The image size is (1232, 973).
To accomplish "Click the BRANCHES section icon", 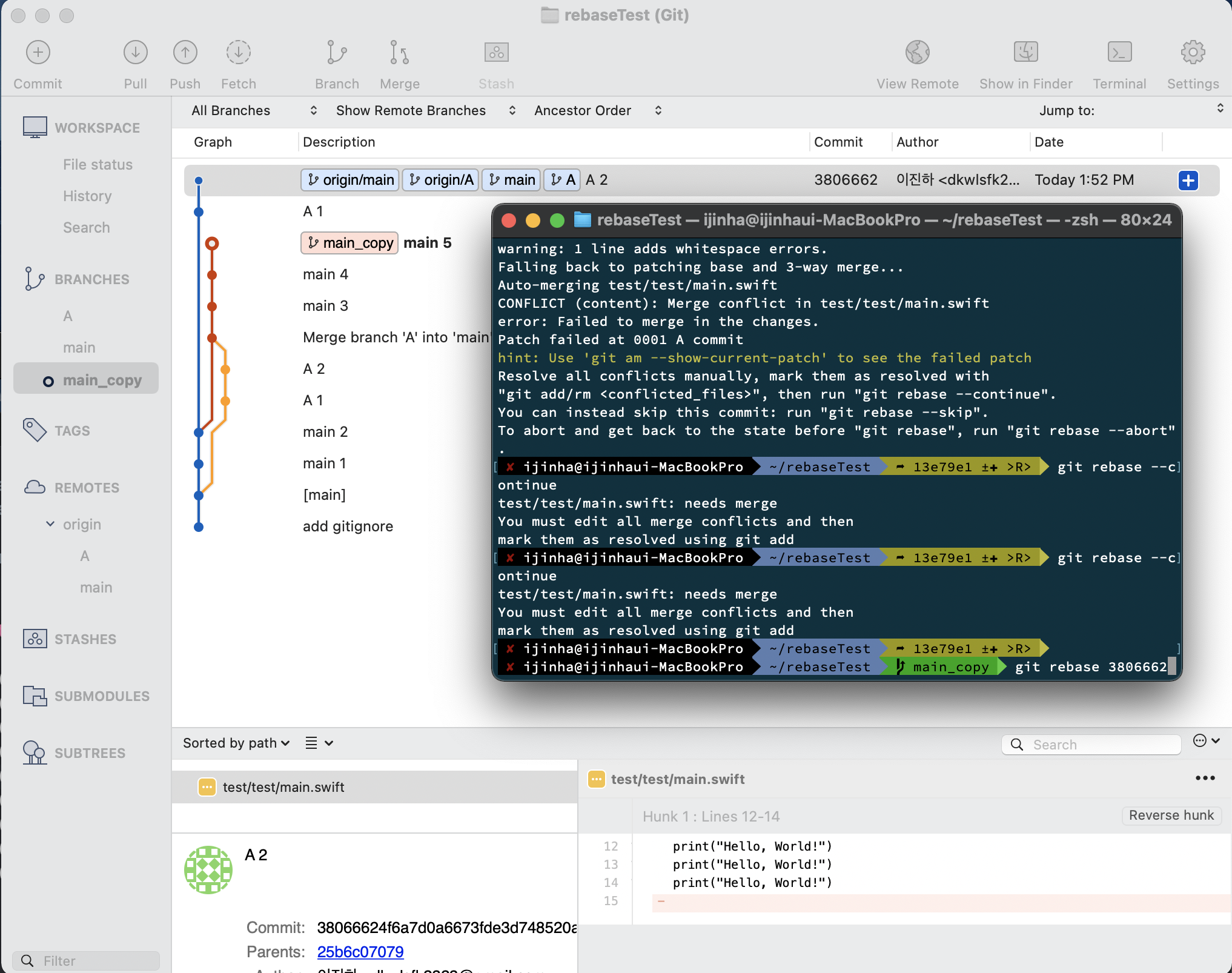I will [35, 279].
